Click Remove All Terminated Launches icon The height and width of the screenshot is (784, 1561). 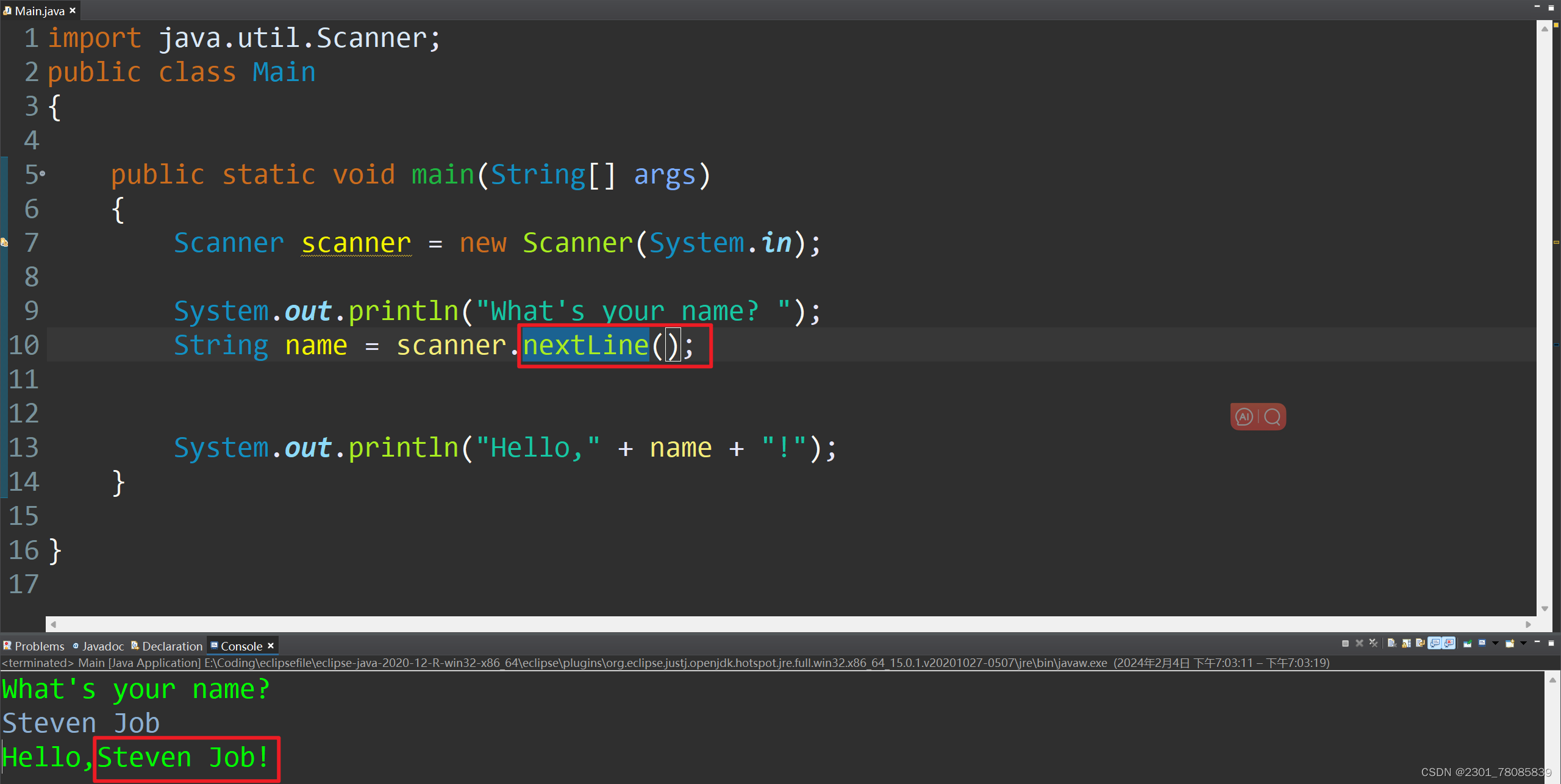click(1373, 643)
